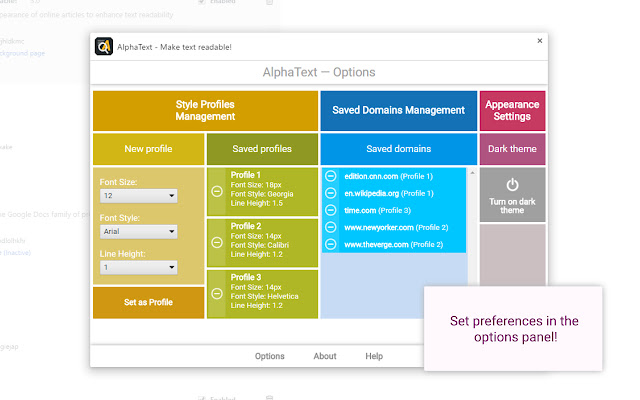Image resolution: width=640 pixels, height=400 pixels.
Task: Click the AlphaText logo icon in title bar
Action: click(103, 47)
